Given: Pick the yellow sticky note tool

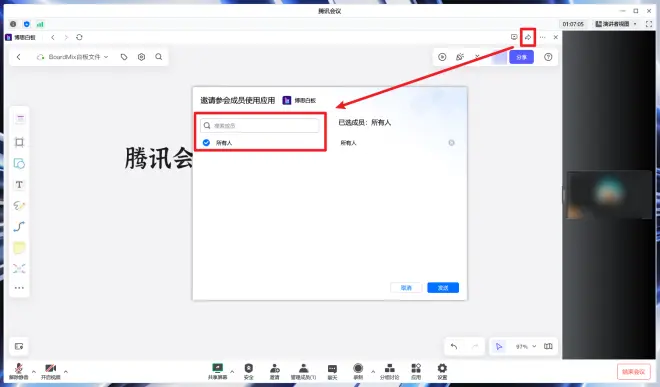Looking at the screenshot, I should 19,248.
